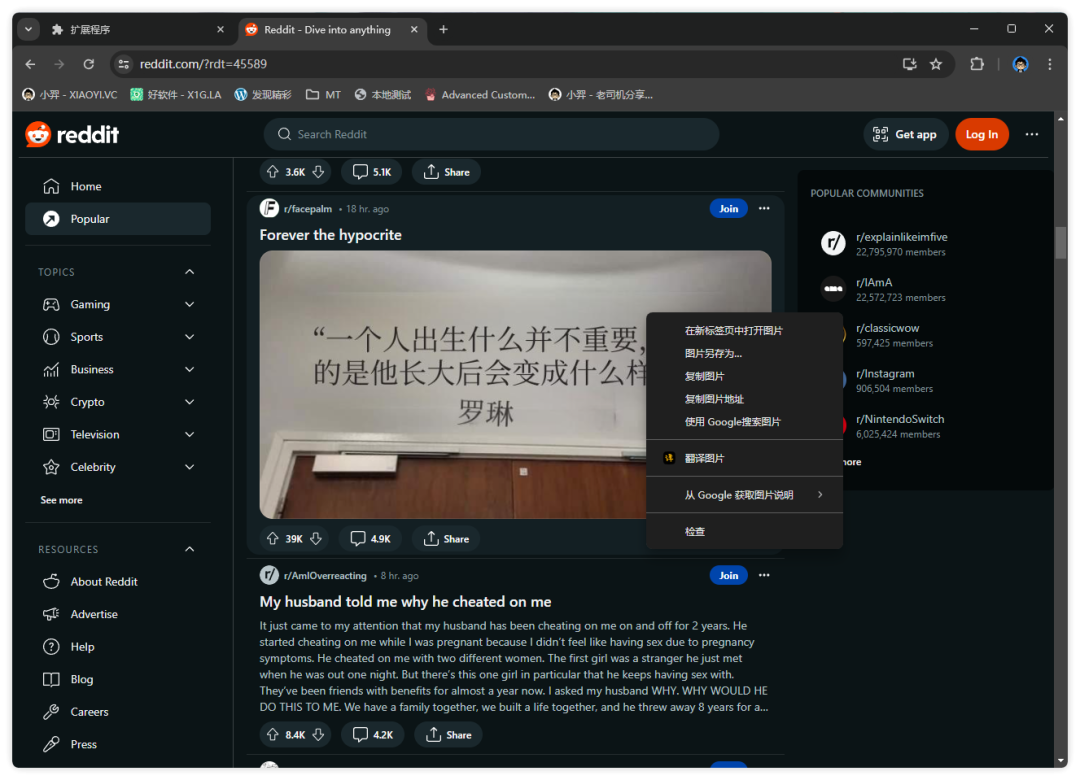Screen dimensions: 1080x780
Task: Expand the Crypto topic list
Action: tap(189, 402)
